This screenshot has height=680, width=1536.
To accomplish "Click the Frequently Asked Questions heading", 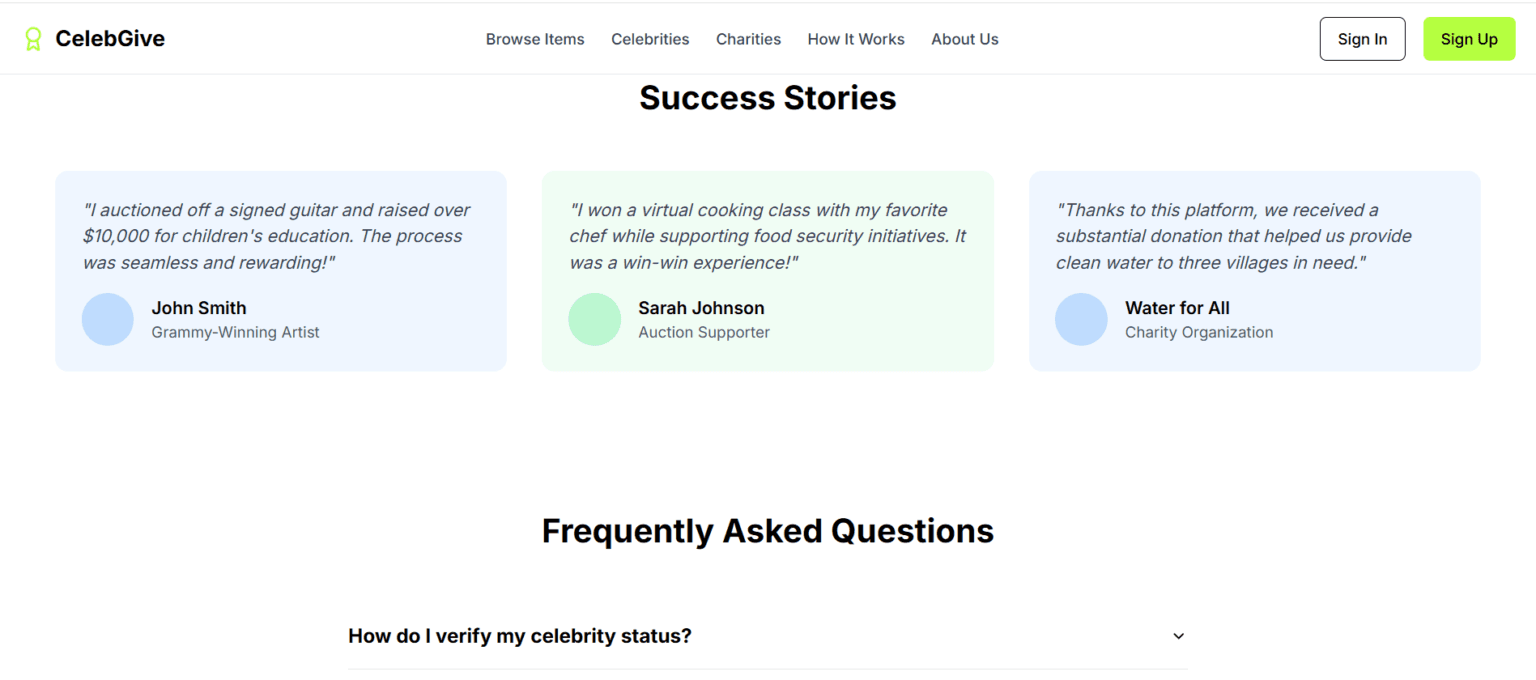I will 767,530.
